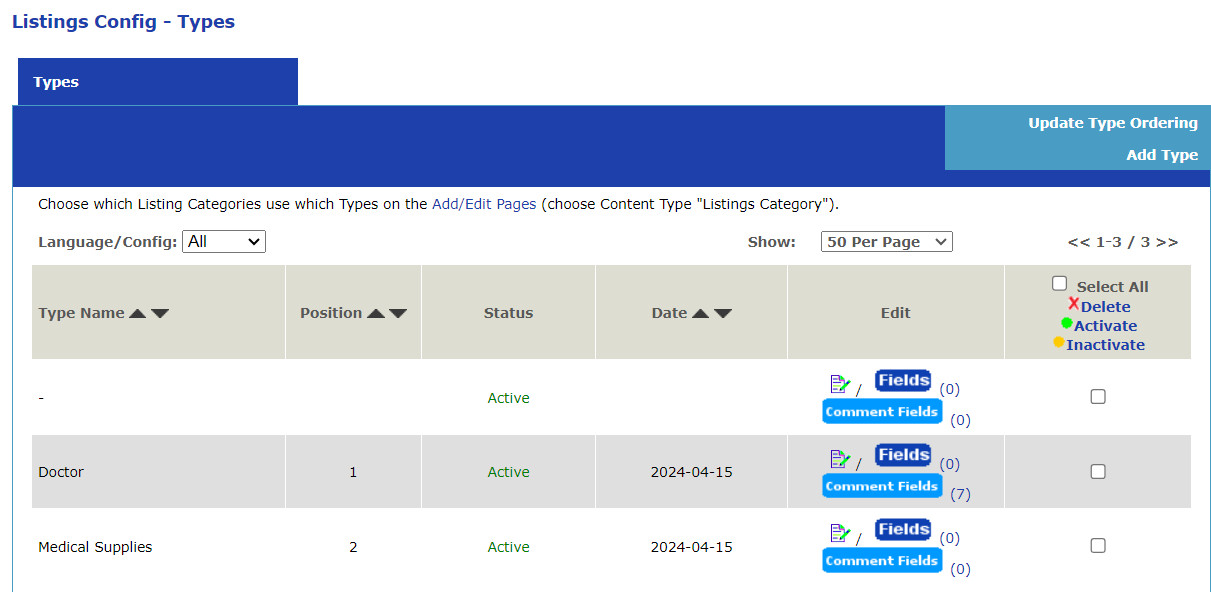Viewport: 1211px width, 592px height.
Task: Go to next page with >> arrows
Action: [1167, 242]
